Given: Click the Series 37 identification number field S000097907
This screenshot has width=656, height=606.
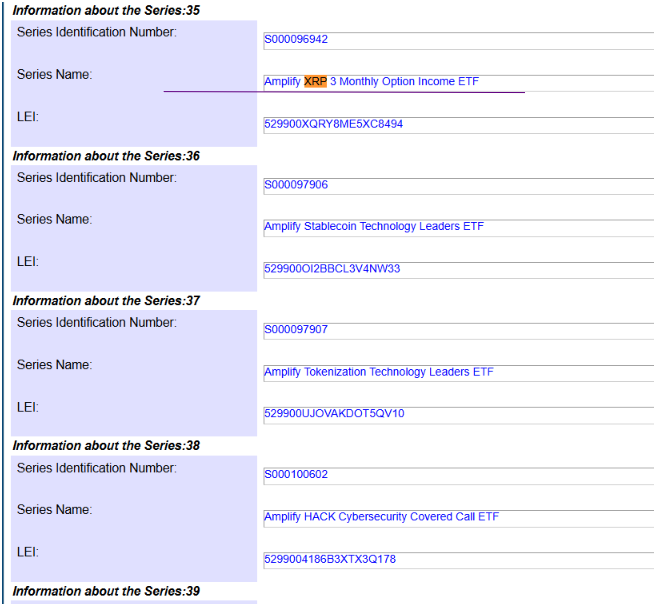Looking at the screenshot, I should tap(459, 331).
